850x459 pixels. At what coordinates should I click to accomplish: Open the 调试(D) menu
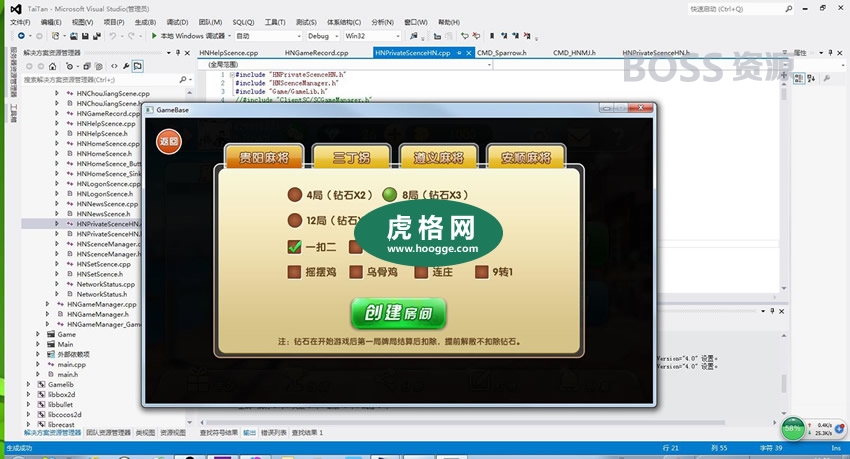pos(177,22)
